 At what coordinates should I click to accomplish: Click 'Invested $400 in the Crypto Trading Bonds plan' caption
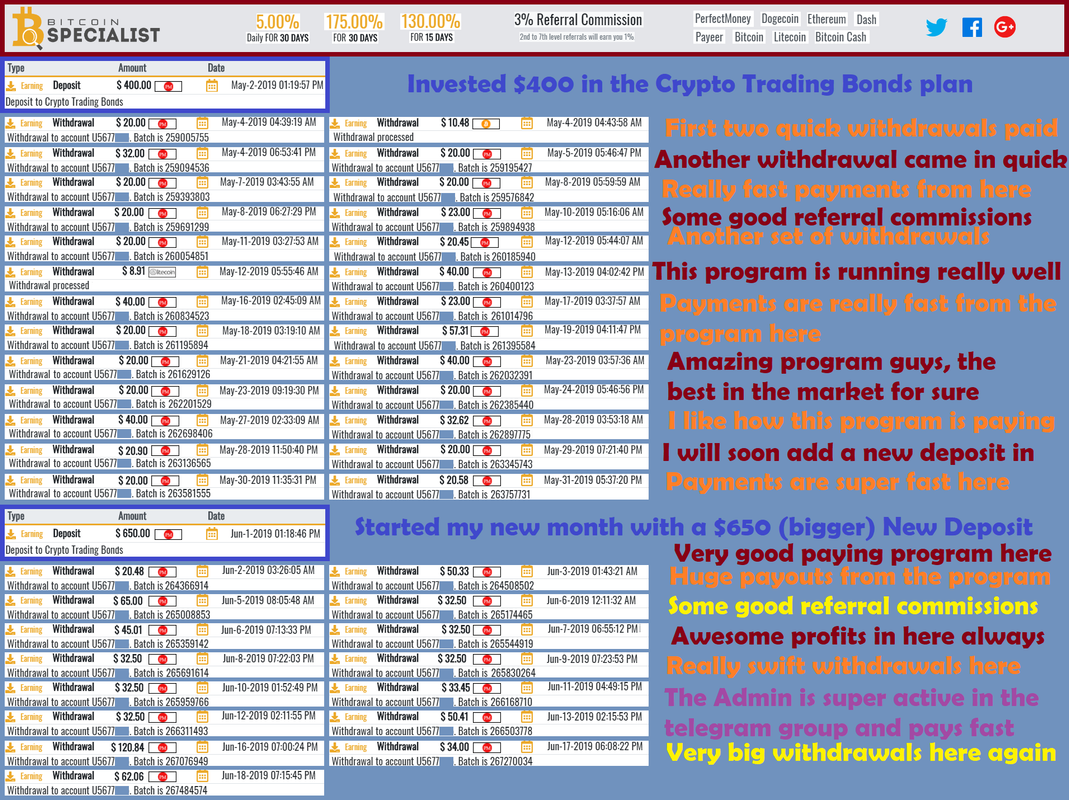690,84
